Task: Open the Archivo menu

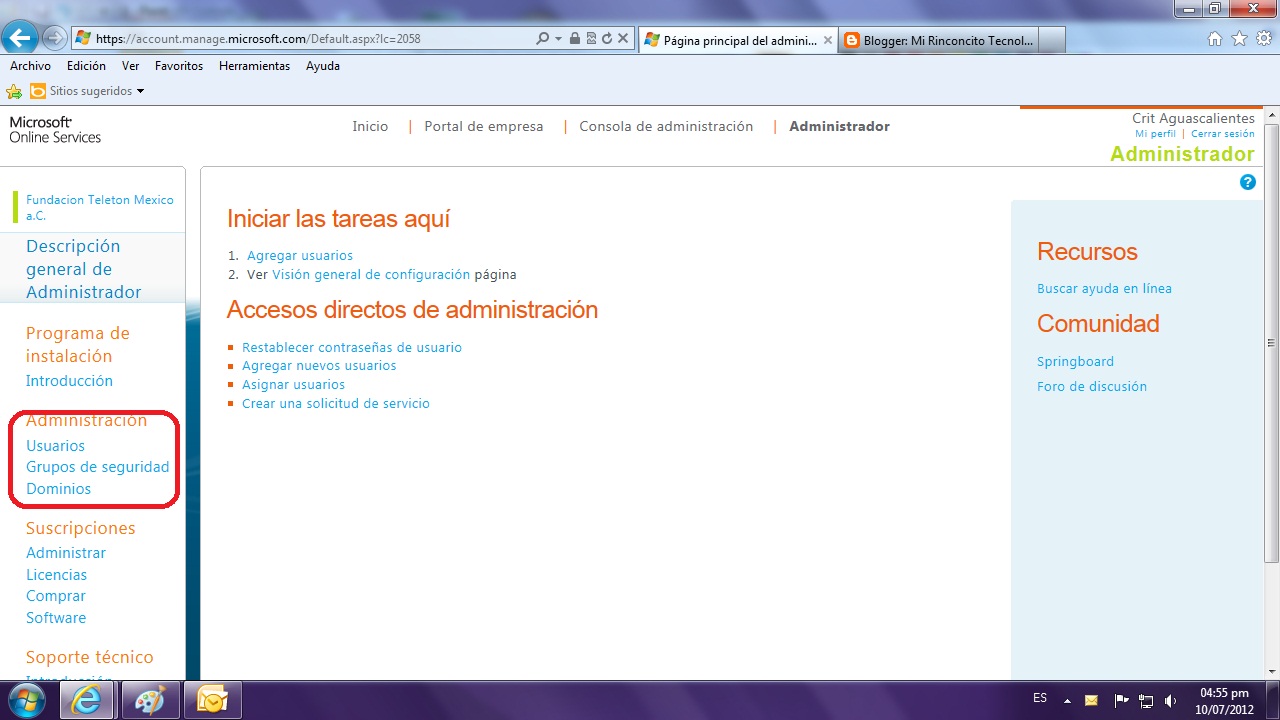Action: (x=30, y=66)
